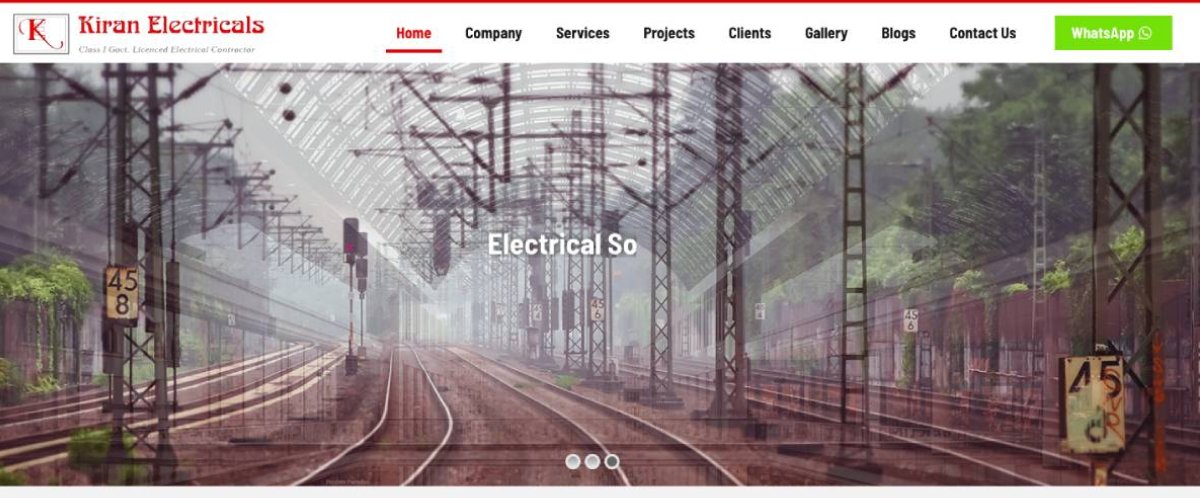Open the Gallery page
The width and height of the screenshot is (1200, 498).
pyautogui.click(x=826, y=33)
